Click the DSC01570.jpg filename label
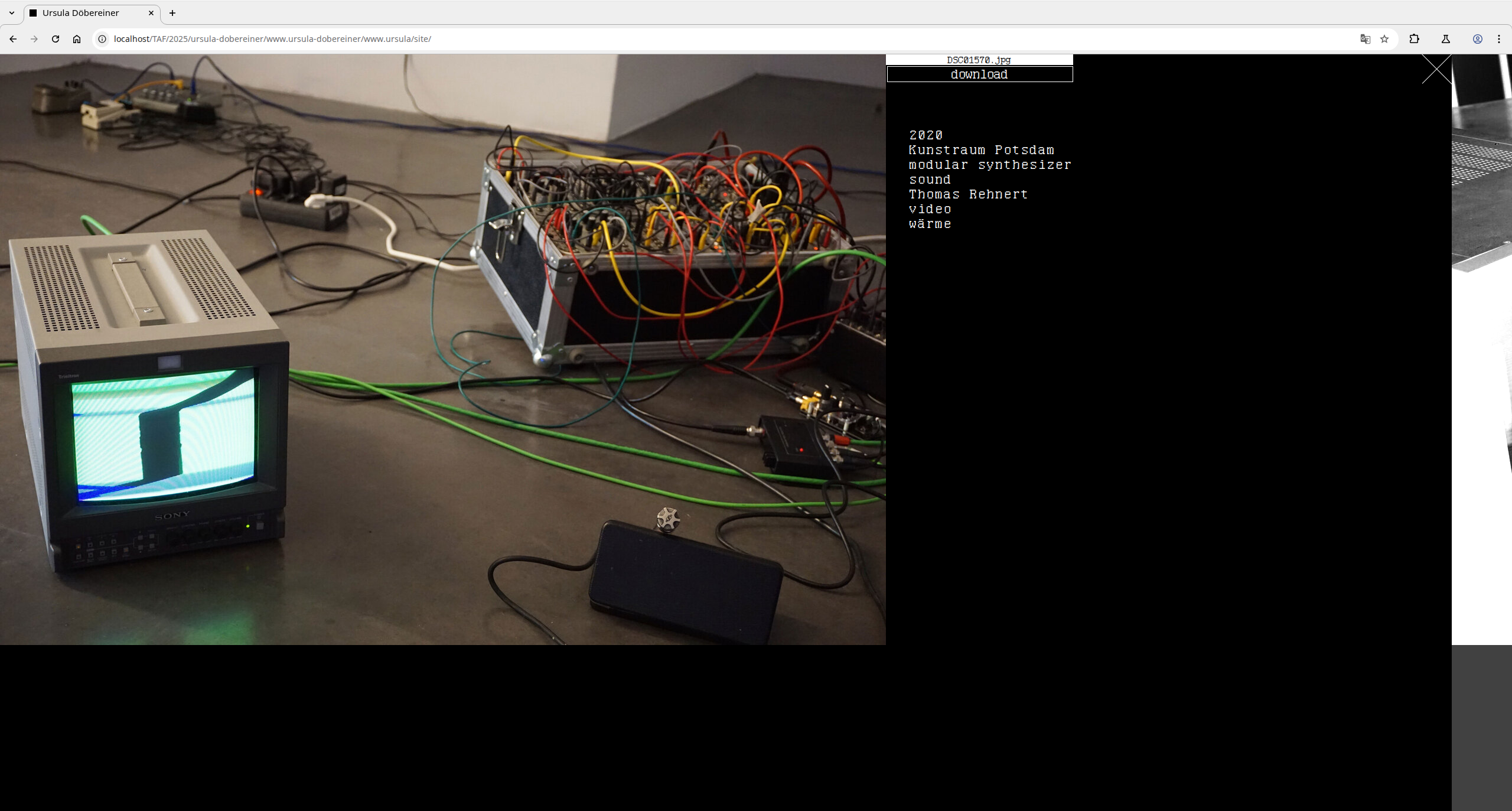This screenshot has width=1512, height=811. pyautogui.click(x=979, y=60)
